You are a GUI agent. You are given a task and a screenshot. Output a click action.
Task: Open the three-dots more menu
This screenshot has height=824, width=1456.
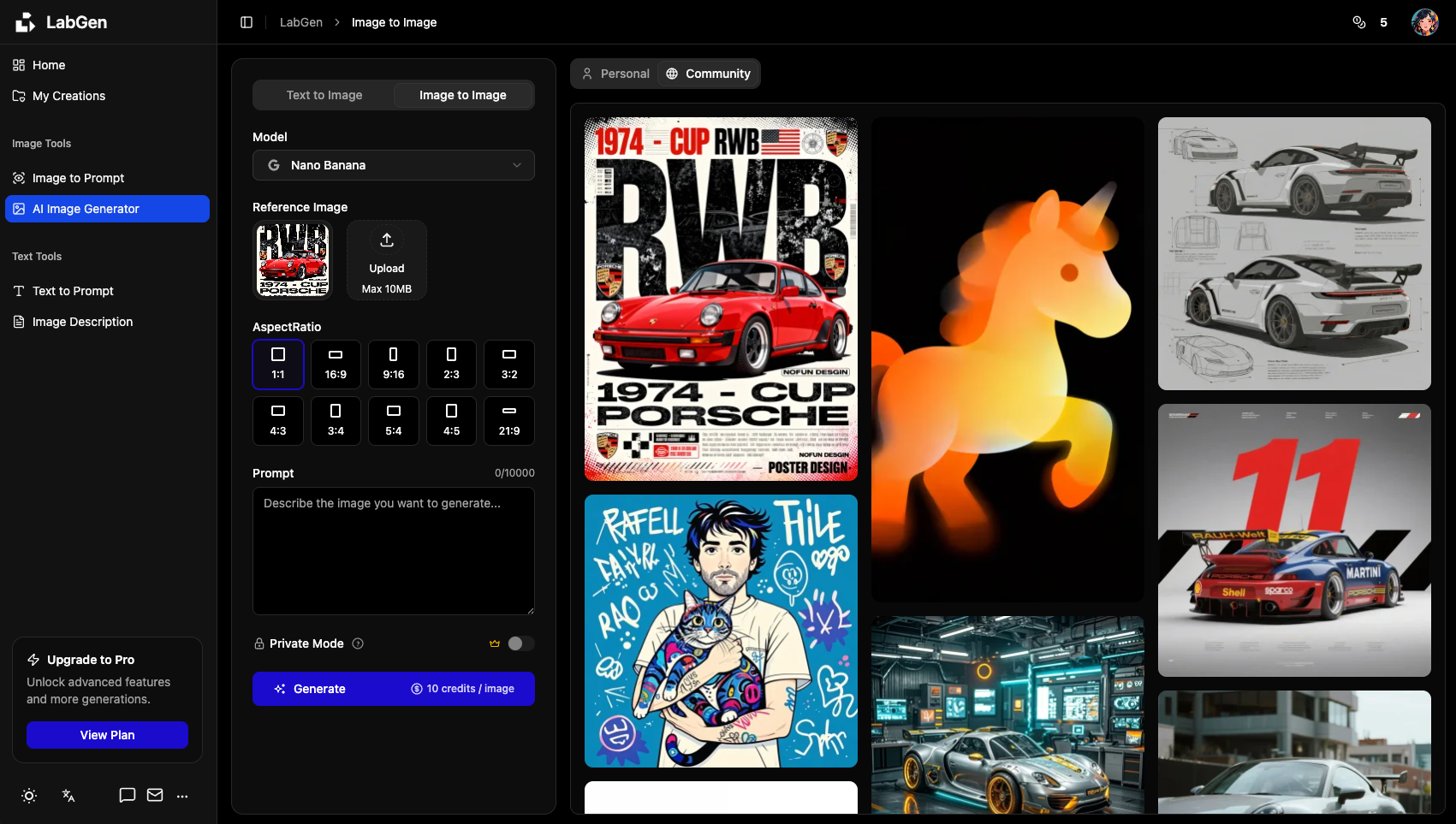[182, 796]
